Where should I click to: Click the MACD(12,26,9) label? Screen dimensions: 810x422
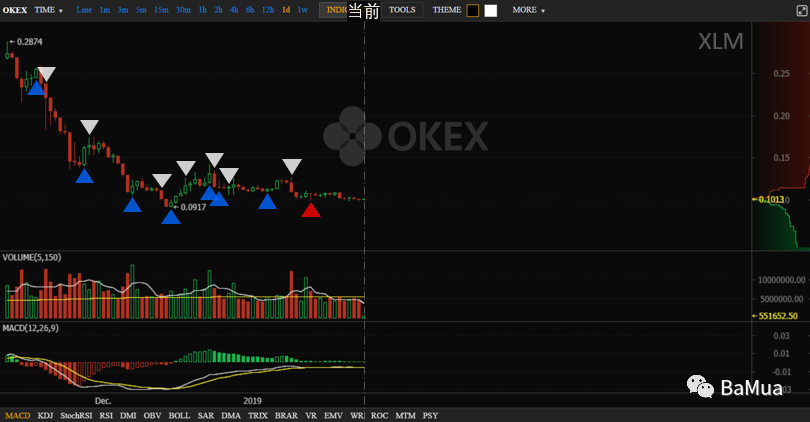point(30,328)
